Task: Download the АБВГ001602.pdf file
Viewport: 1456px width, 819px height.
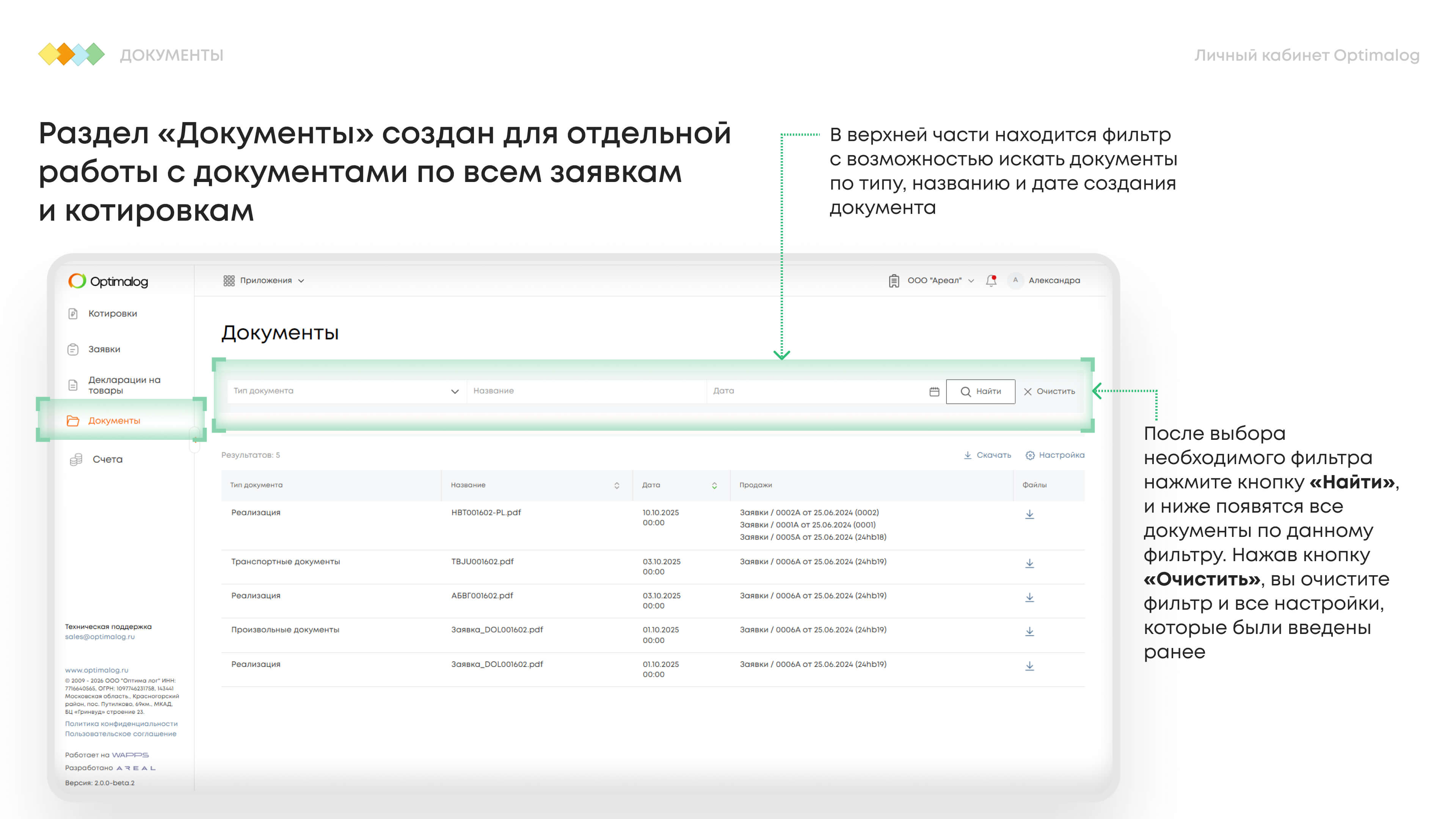Action: coord(1029,598)
